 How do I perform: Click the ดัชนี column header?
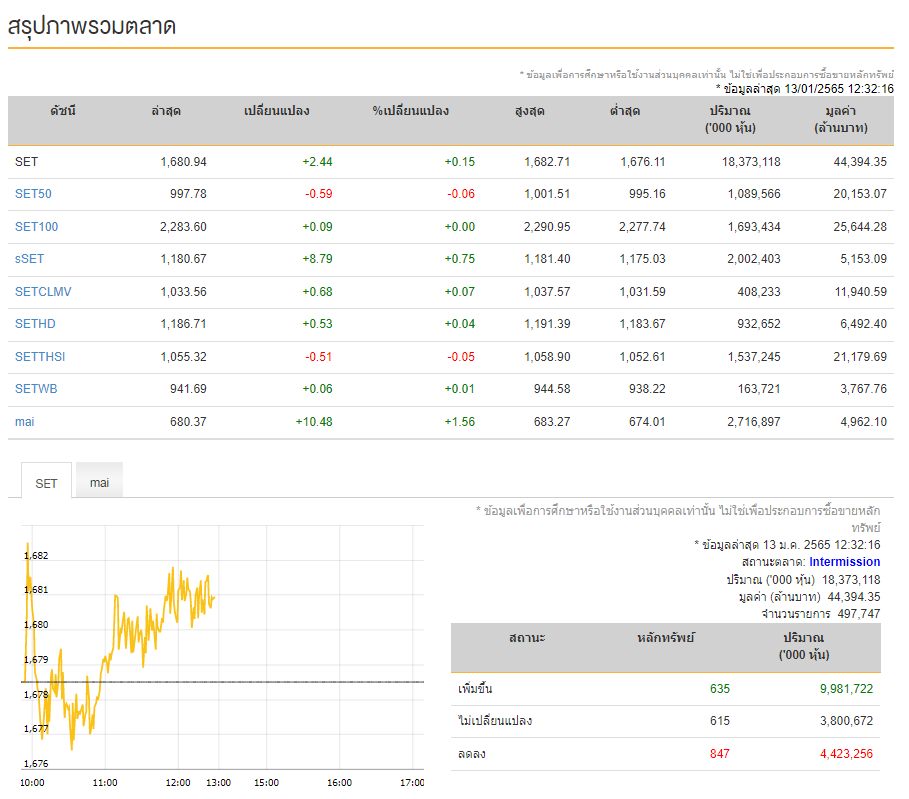click(63, 111)
